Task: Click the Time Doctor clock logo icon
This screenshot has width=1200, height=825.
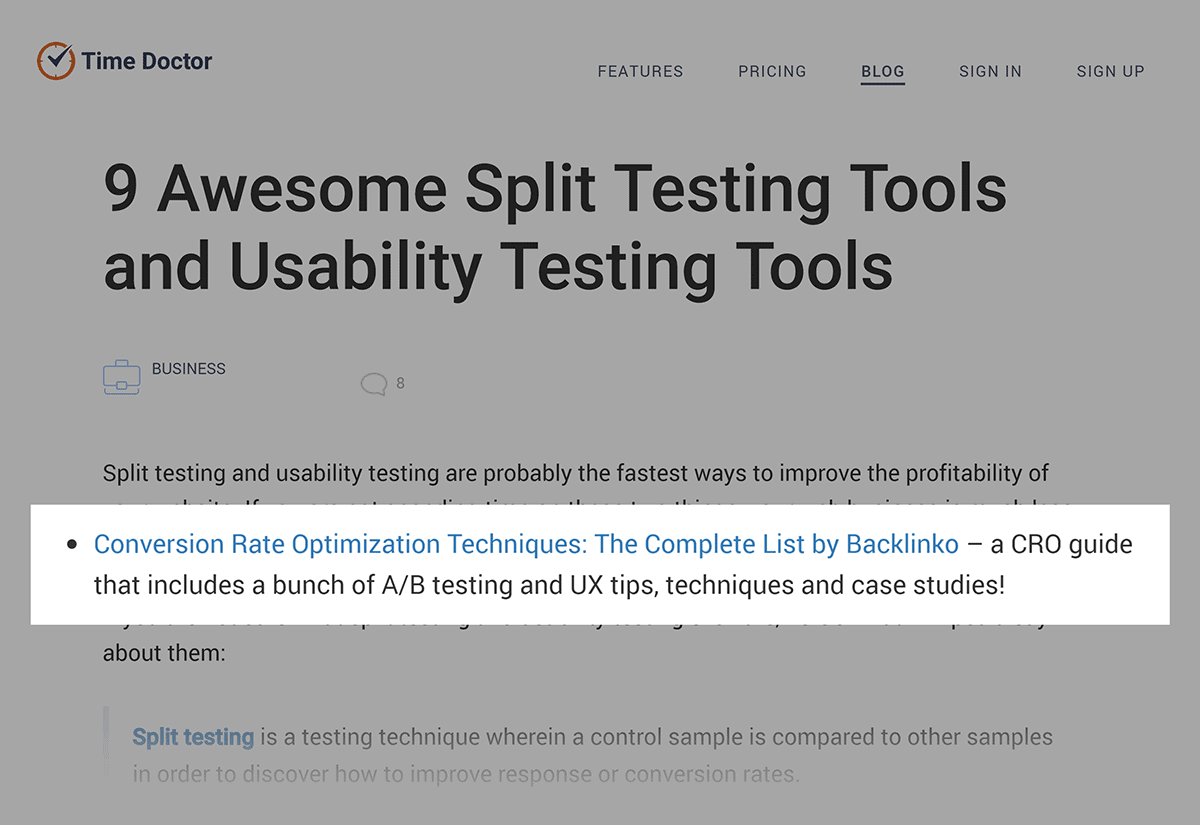Action: tap(55, 61)
